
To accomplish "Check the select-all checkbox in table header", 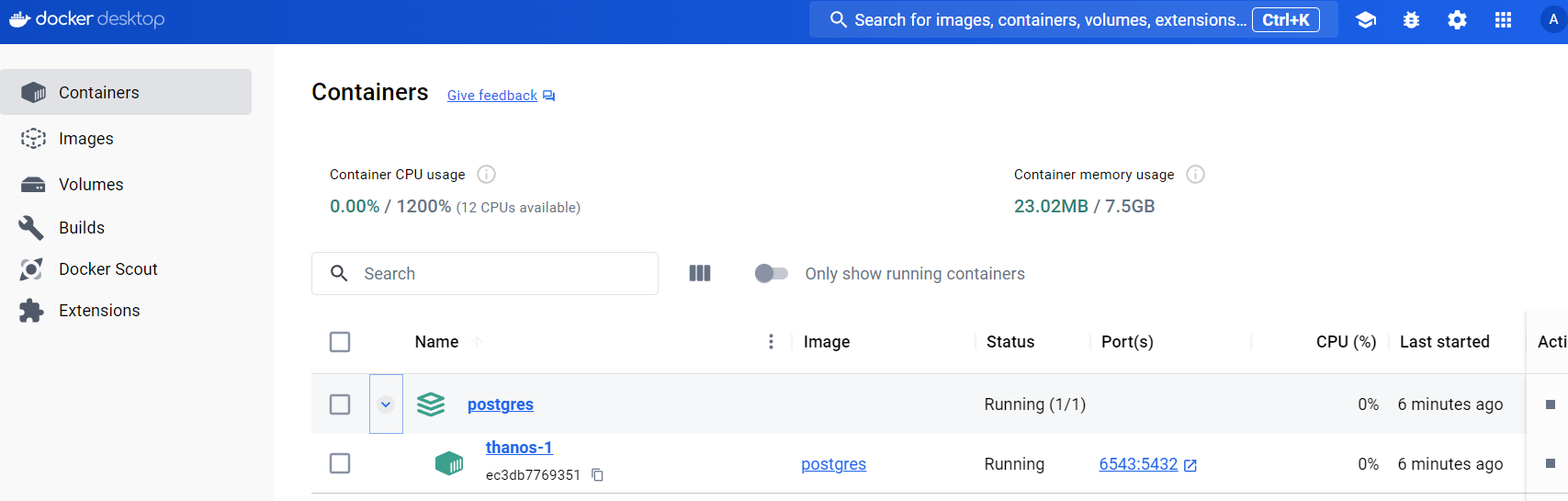I will pyautogui.click(x=340, y=342).
